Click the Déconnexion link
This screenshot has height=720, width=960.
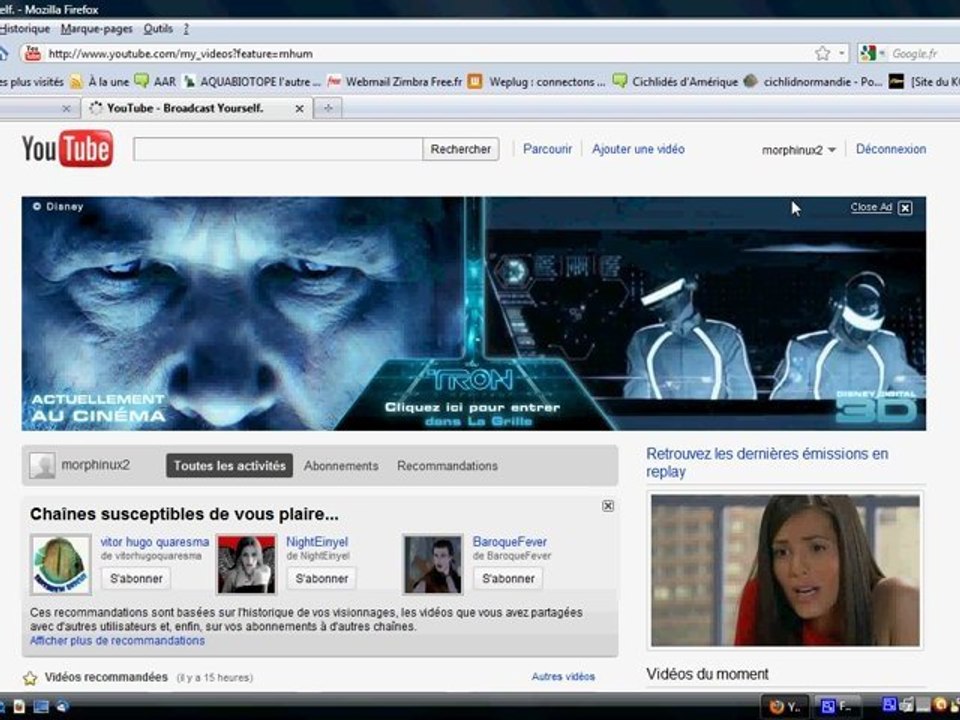pyautogui.click(x=891, y=149)
